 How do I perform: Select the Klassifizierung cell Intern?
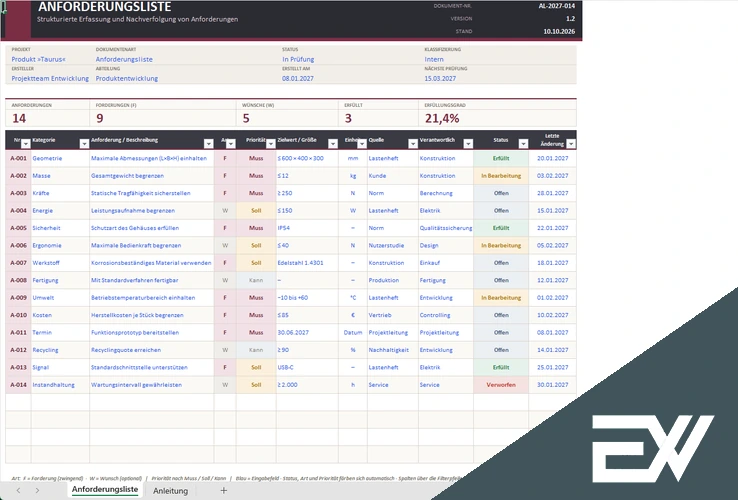(434, 59)
